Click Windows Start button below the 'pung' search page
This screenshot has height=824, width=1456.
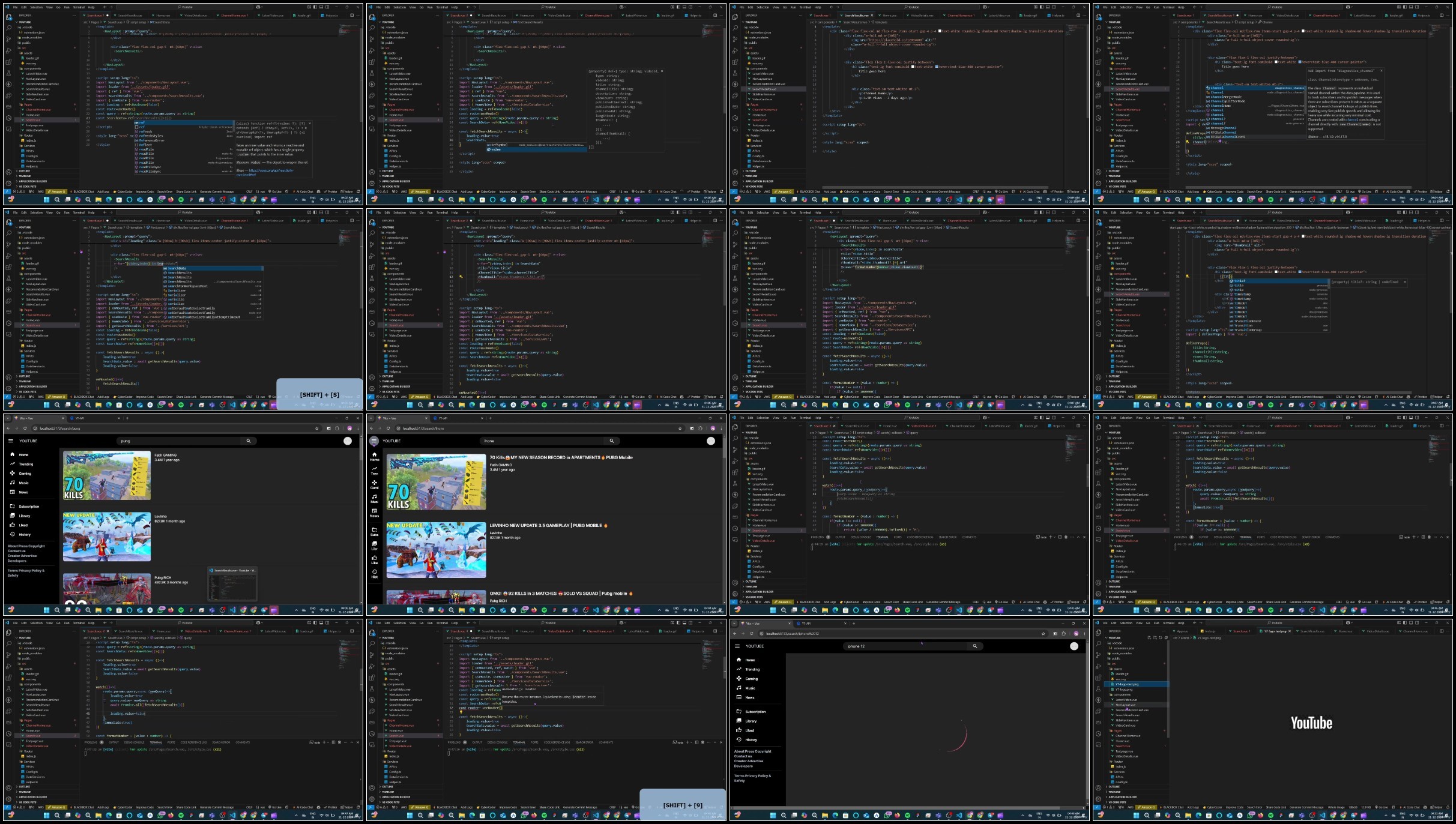[x=46, y=610]
